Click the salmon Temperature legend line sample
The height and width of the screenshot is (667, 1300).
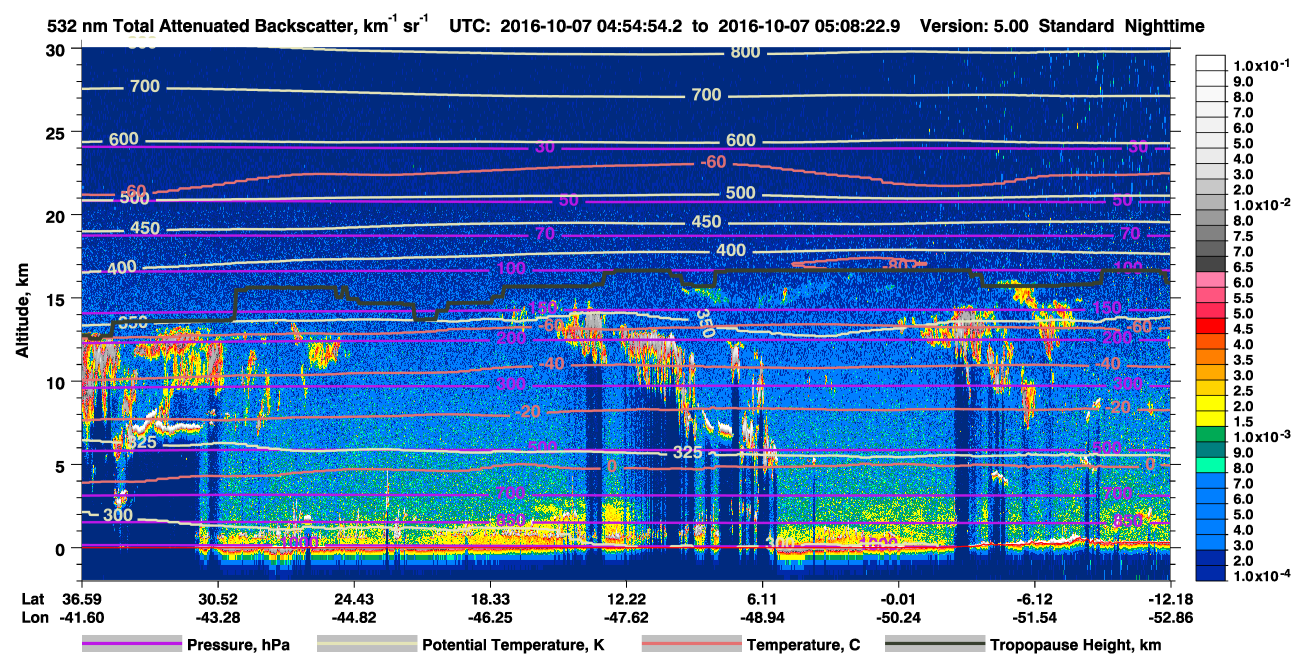pos(690,644)
